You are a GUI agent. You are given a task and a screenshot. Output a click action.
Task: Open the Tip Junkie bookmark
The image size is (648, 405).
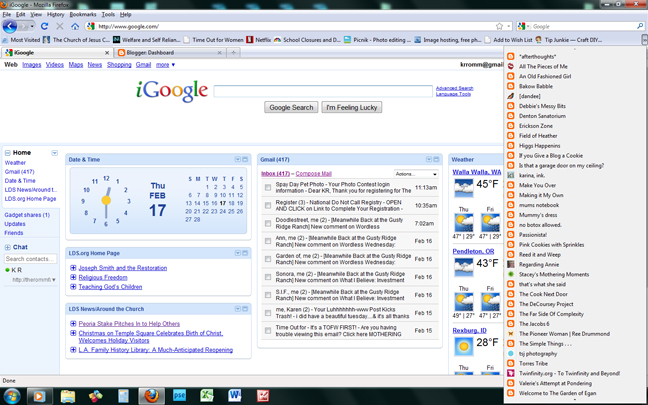point(569,40)
